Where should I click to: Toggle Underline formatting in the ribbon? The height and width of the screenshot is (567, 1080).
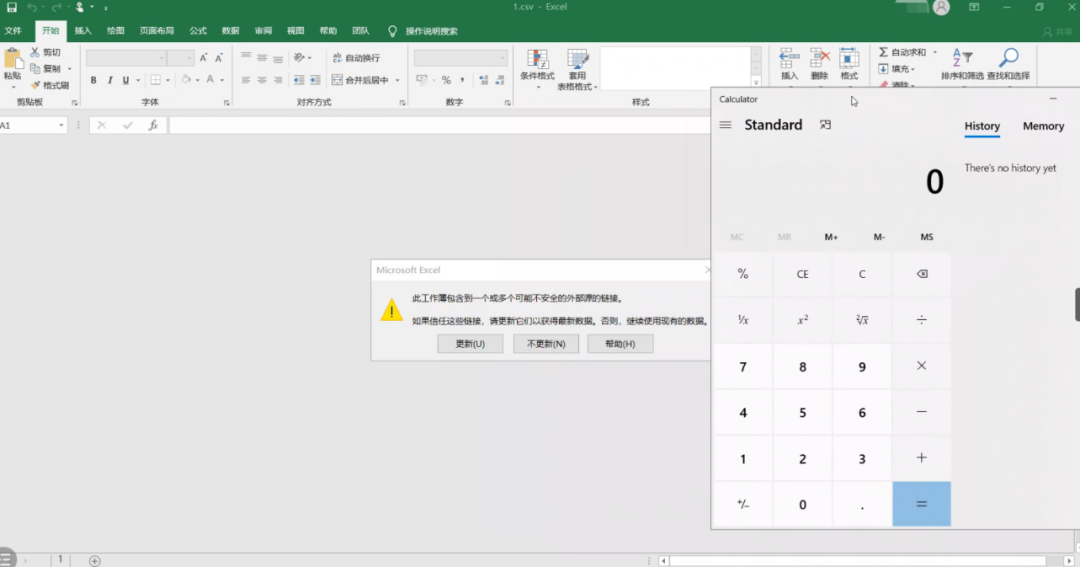[x=125, y=80]
